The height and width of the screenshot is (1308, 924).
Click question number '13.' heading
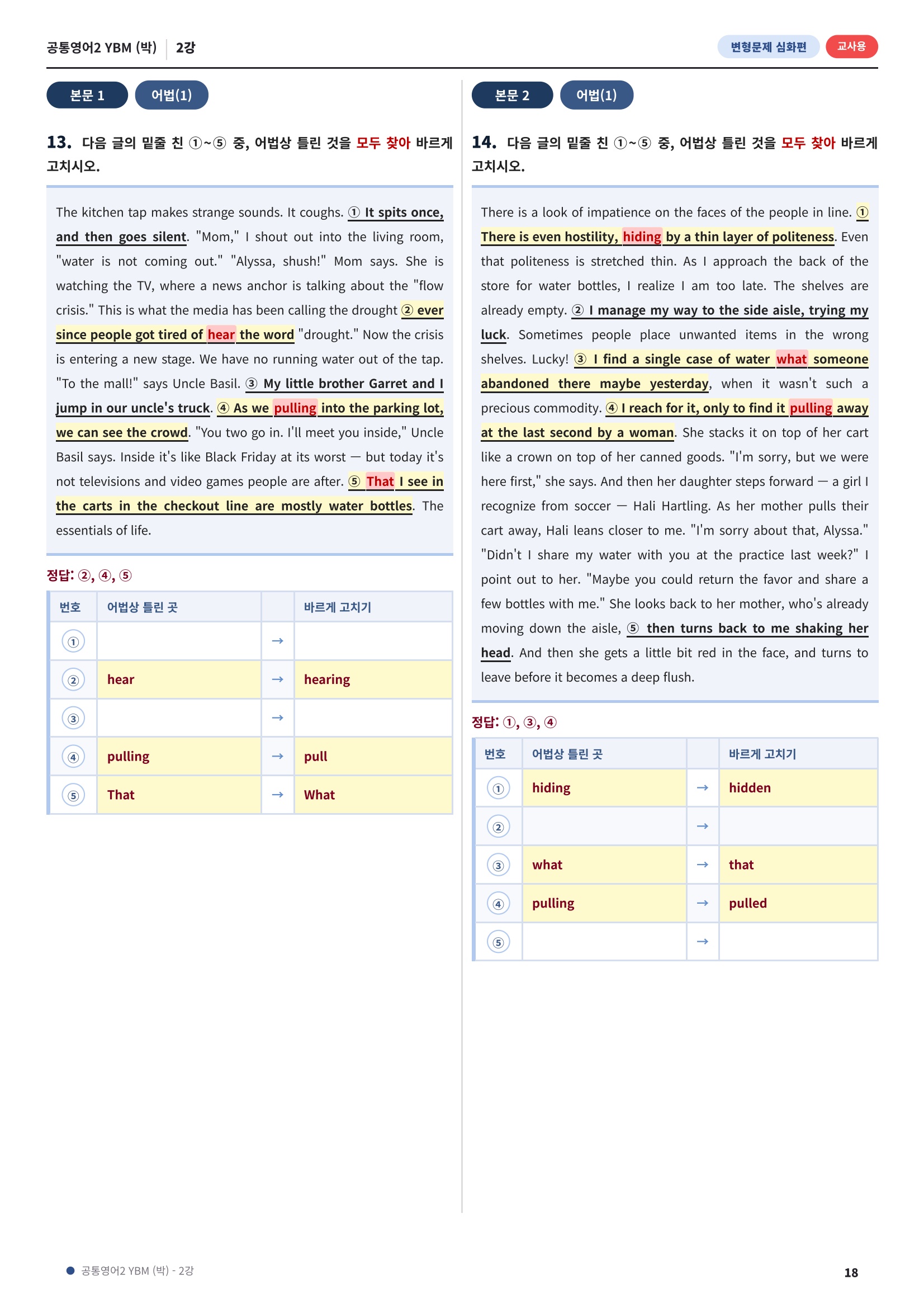tap(59, 143)
